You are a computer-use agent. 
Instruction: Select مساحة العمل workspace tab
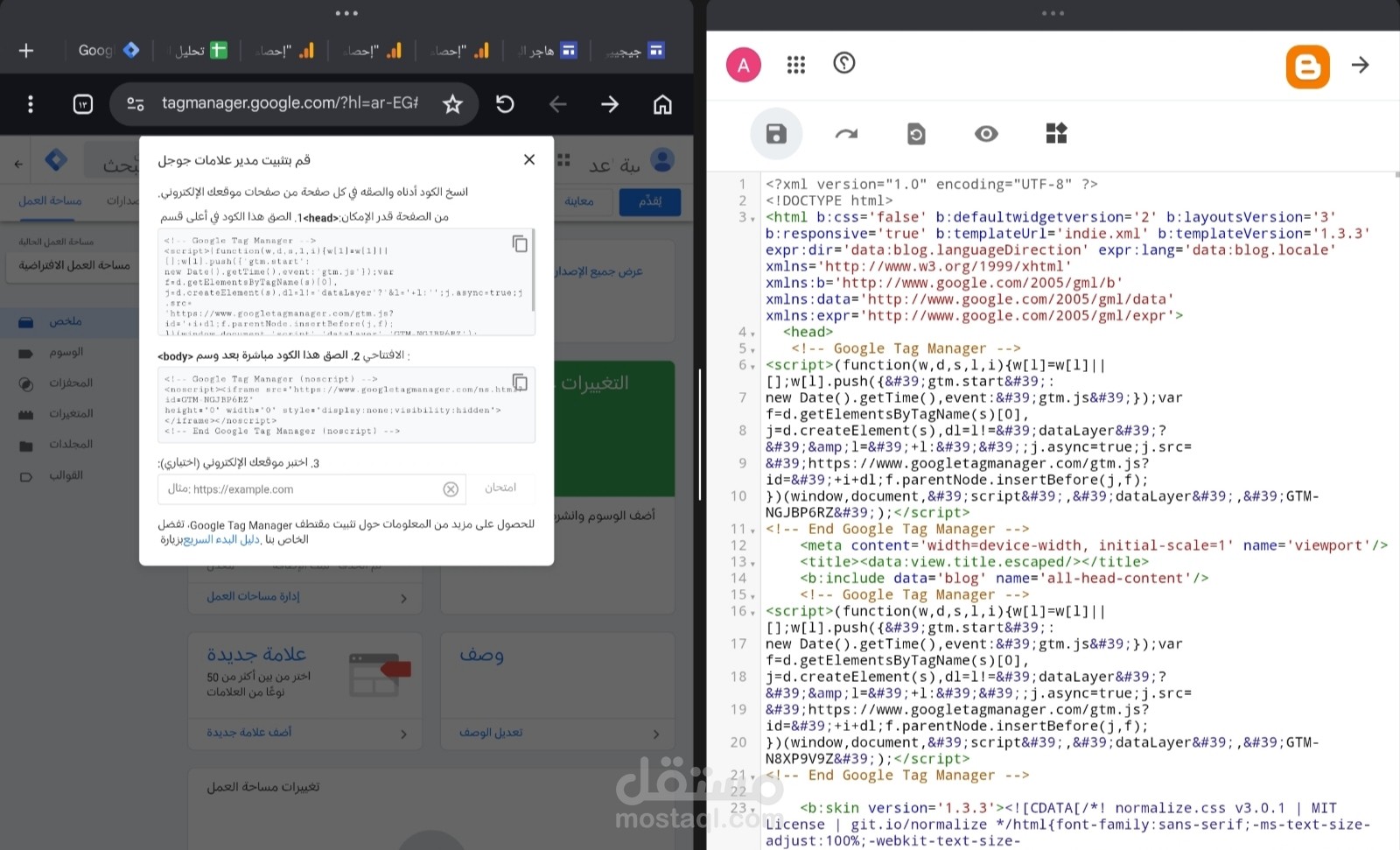click(x=50, y=201)
